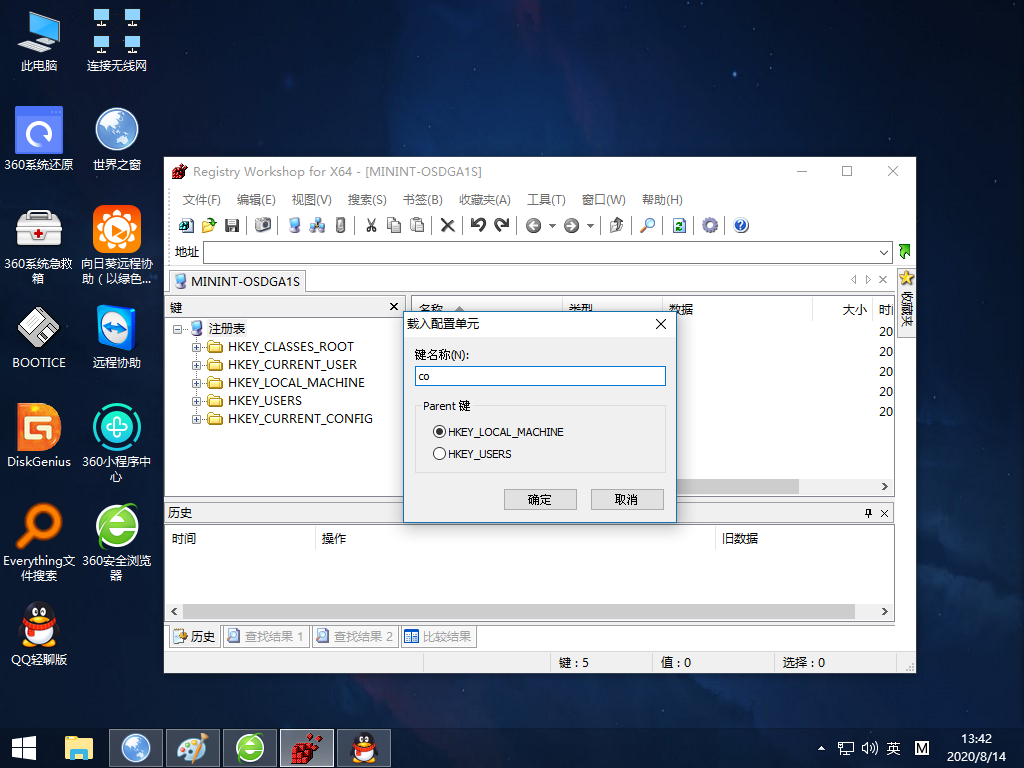Screen dimensions: 1024x768
Task: Open the 工具(T) menu
Action: pos(546,200)
